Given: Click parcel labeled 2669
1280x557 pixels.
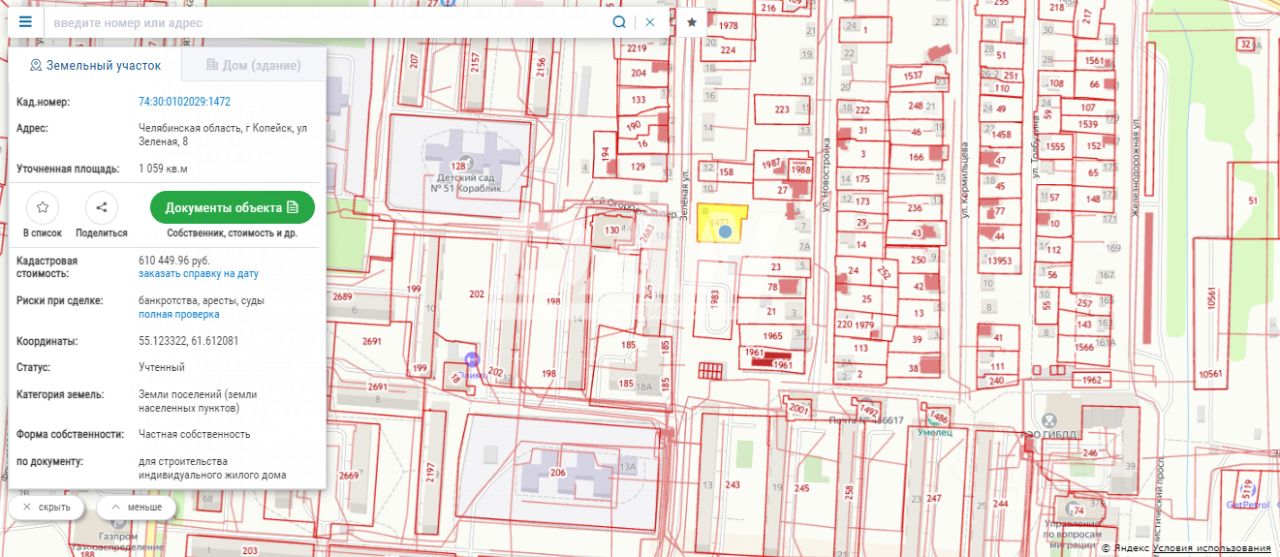Looking at the screenshot, I should [348, 475].
